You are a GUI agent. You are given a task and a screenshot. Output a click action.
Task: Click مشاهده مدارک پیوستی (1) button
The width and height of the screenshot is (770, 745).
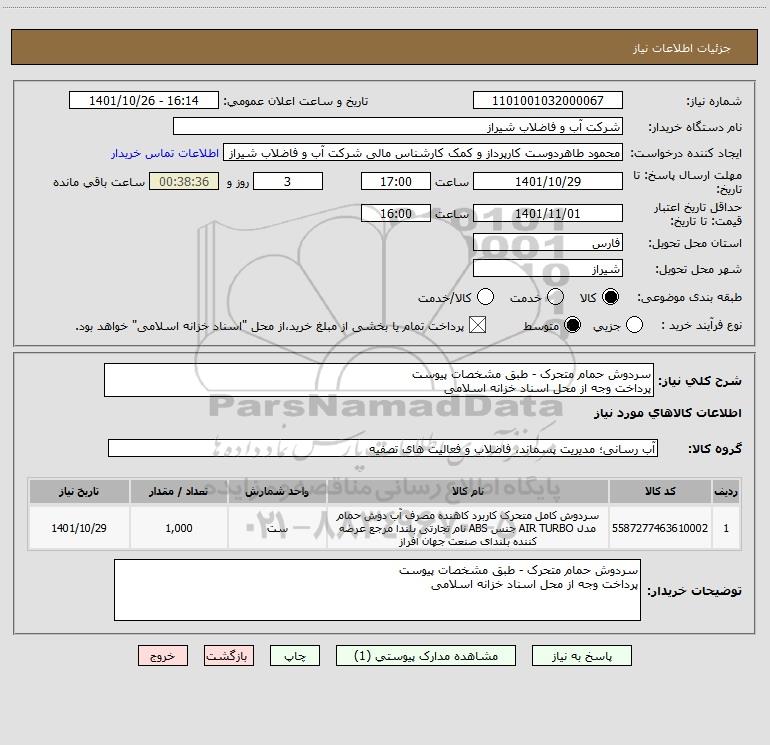(x=426, y=656)
